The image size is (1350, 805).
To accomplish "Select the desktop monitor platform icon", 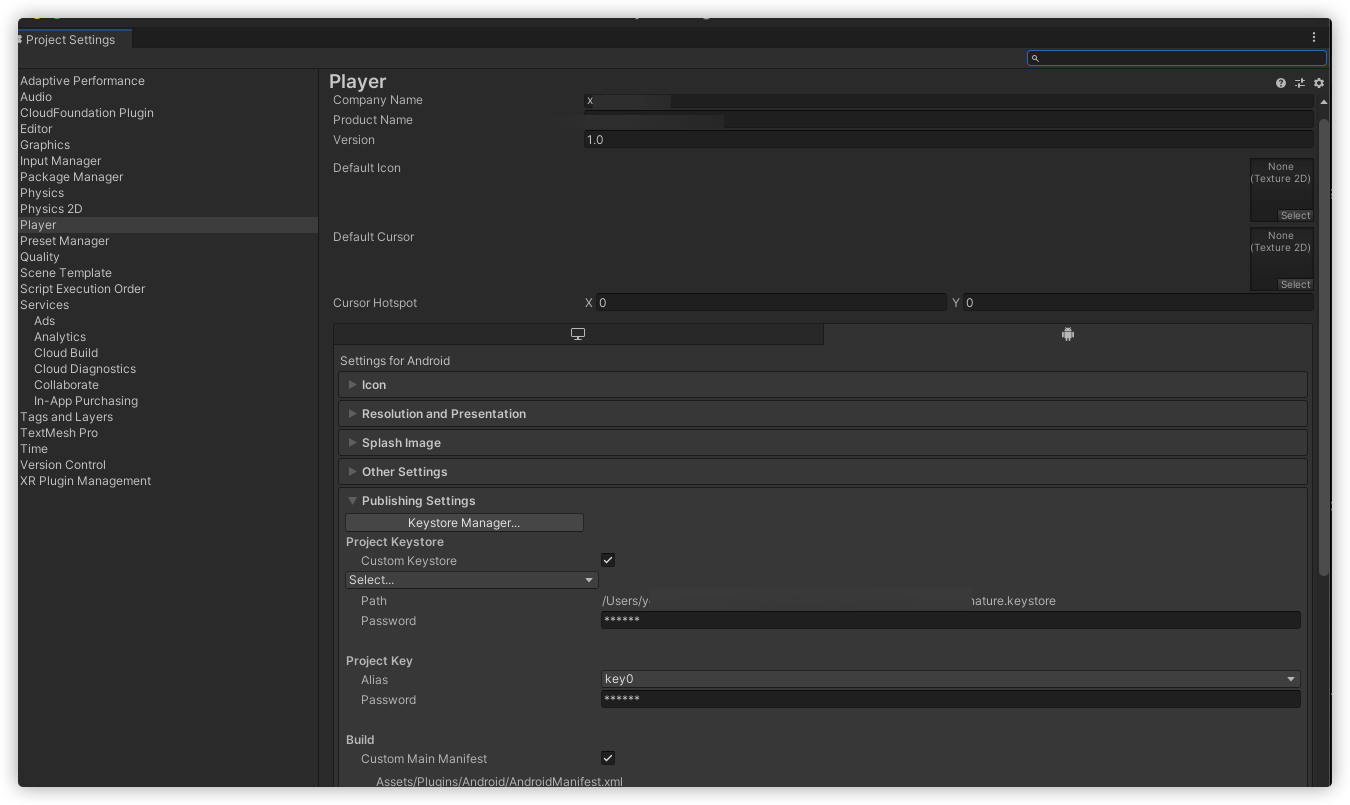I will [578, 333].
